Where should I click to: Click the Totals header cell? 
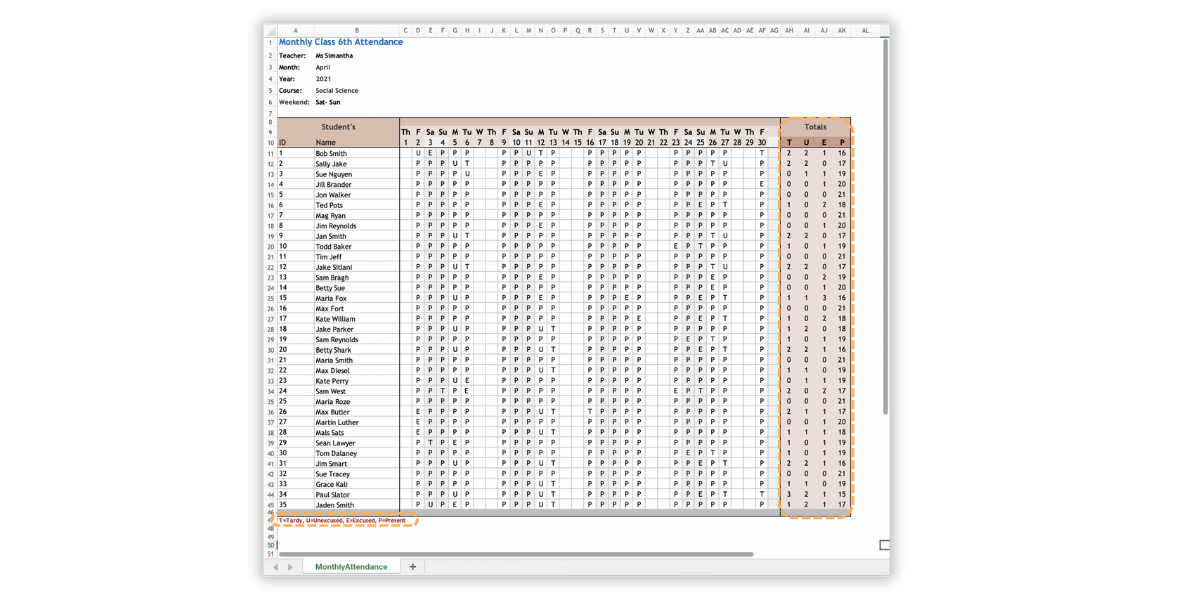816,128
